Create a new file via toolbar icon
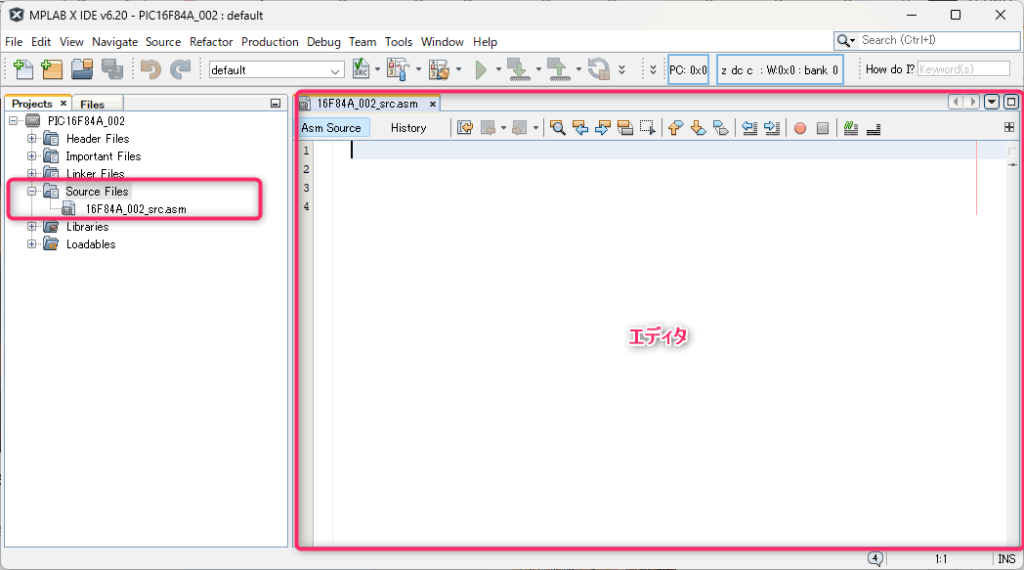 pos(23,69)
